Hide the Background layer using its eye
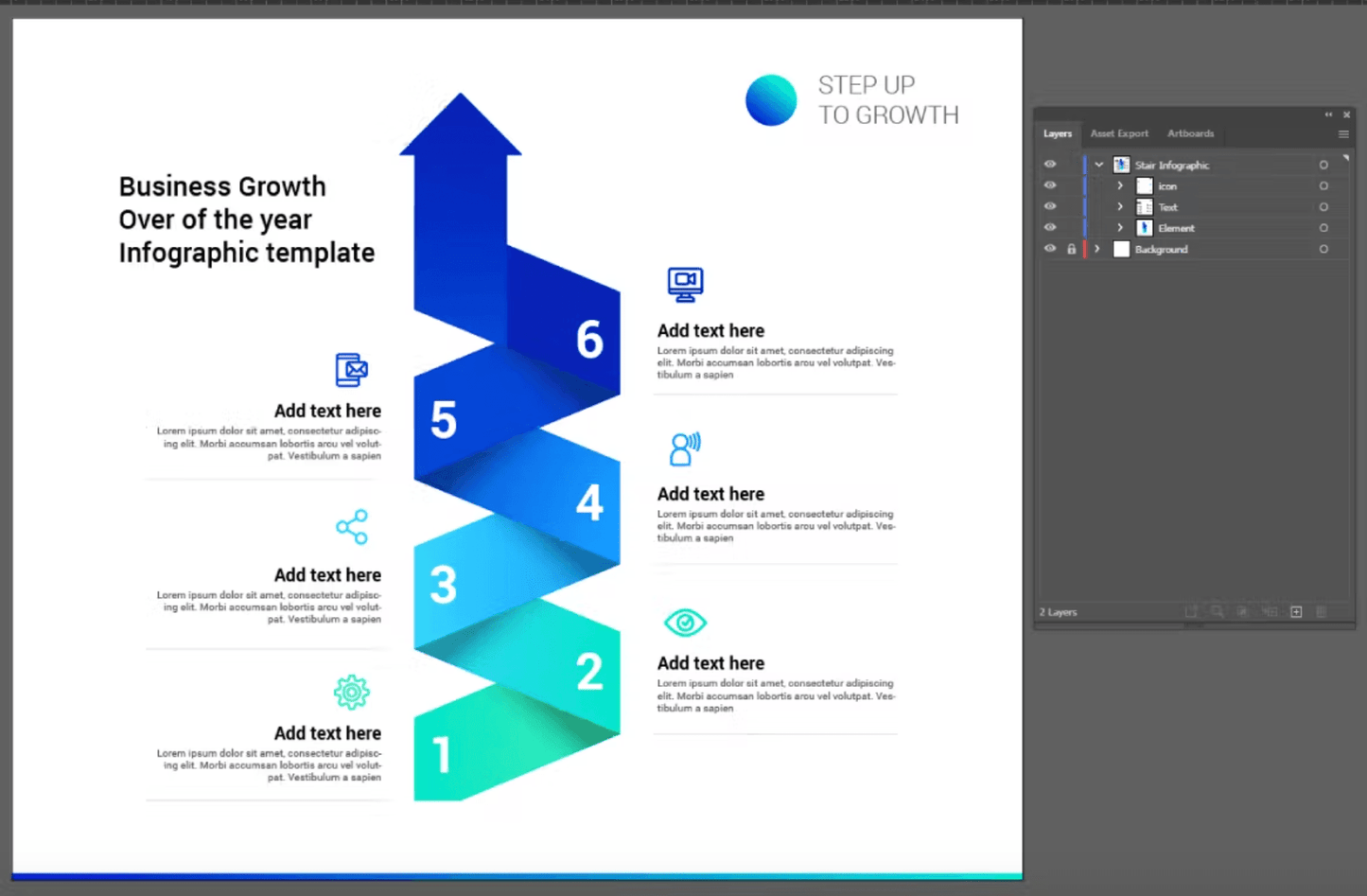Screen dimensions: 1367x896 1050,249
